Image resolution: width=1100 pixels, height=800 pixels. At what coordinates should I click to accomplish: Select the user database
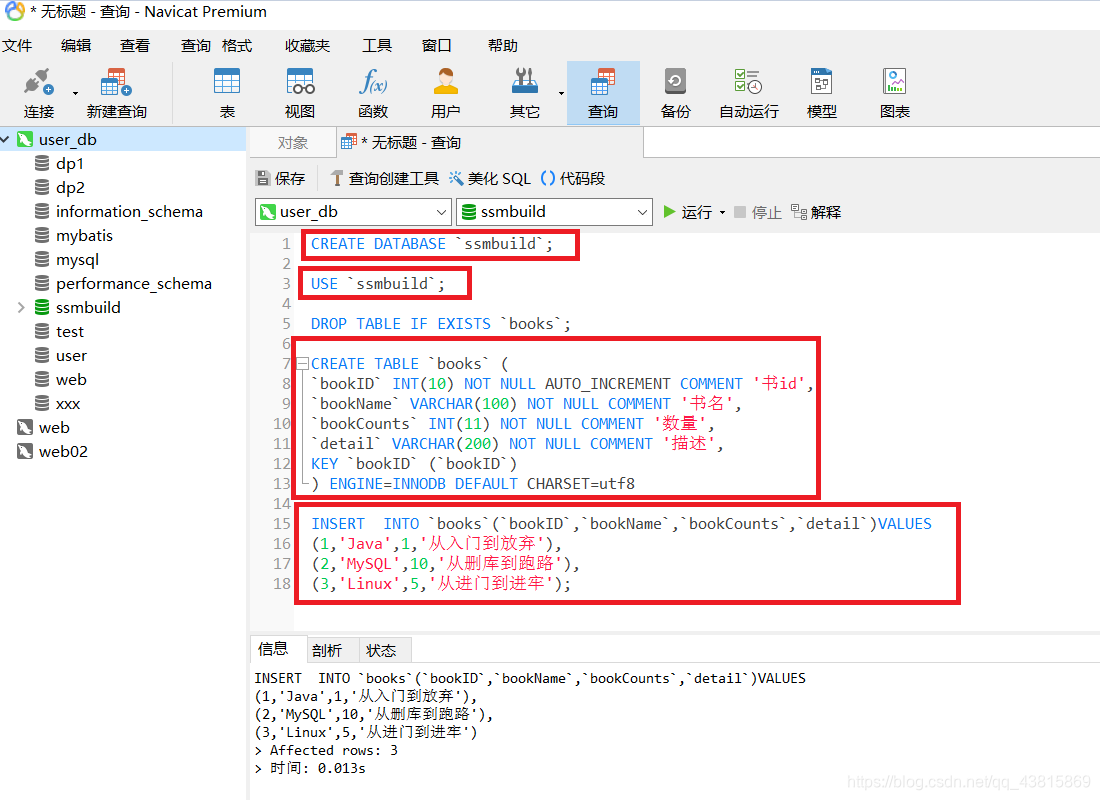click(x=61, y=356)
